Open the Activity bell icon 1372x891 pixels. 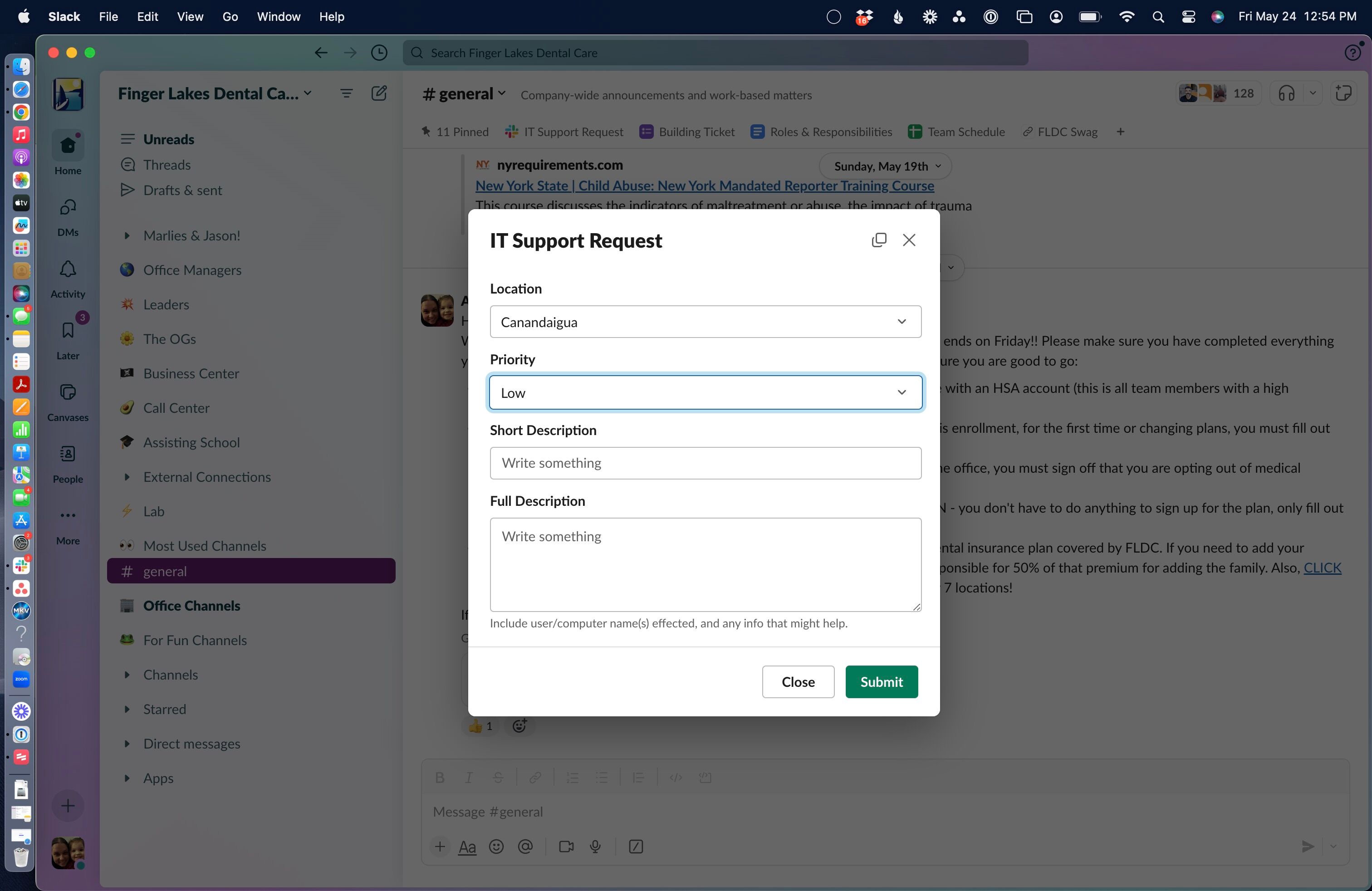(68, 269)
